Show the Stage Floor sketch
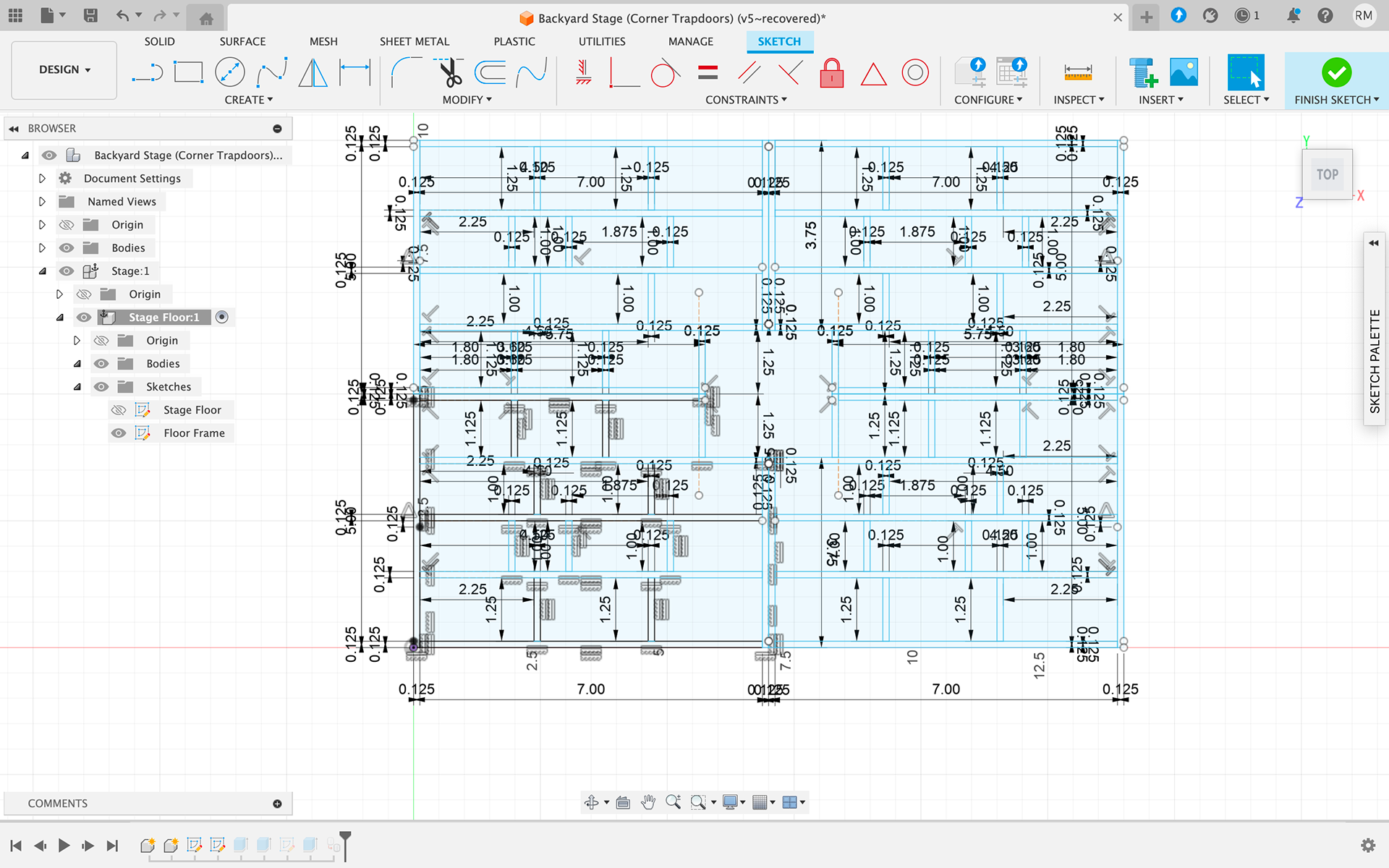Viewport: 1389px width, 868px height. pos(119,410)
